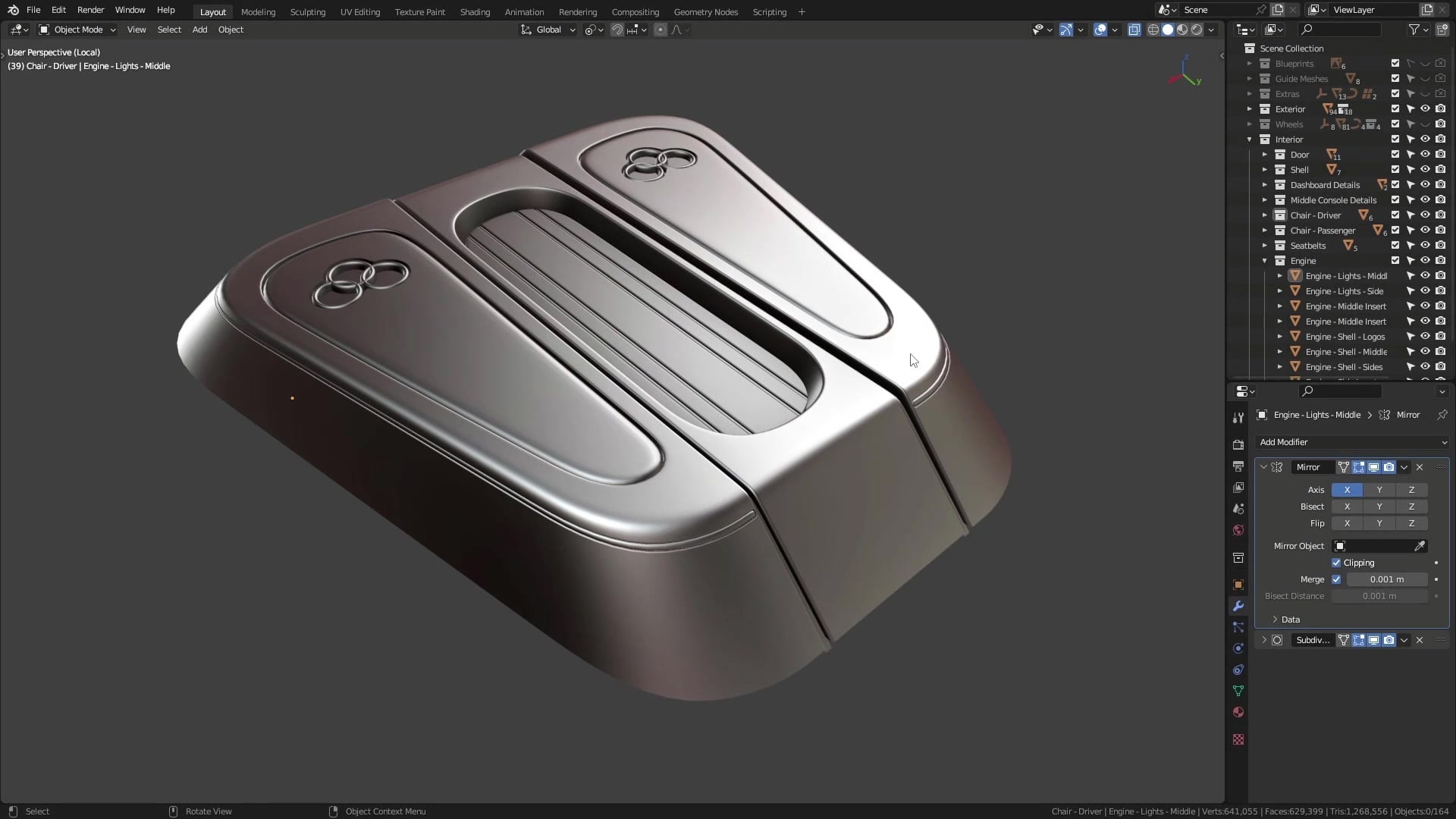Toggle Mirror modifier render visibility
This screenshot has width=1456, height=819.
[1389, 467]
